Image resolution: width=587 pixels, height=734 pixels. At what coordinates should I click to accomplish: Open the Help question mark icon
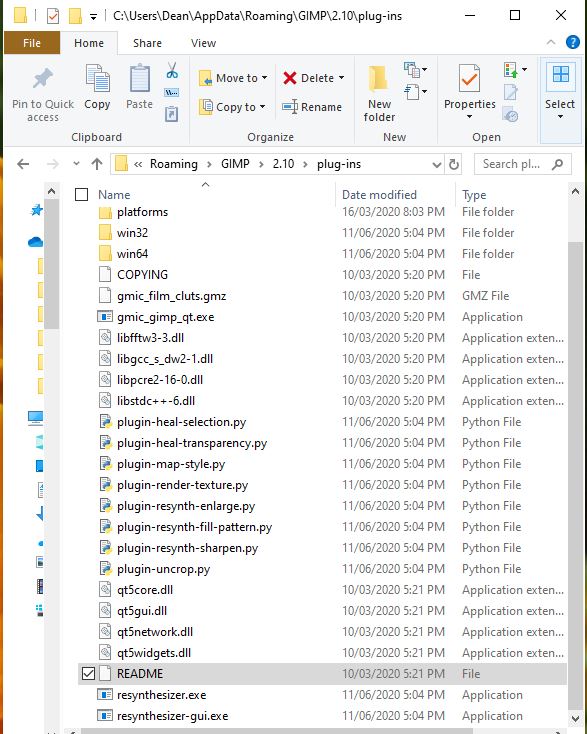pyautogui.click(x=572, y=43)
